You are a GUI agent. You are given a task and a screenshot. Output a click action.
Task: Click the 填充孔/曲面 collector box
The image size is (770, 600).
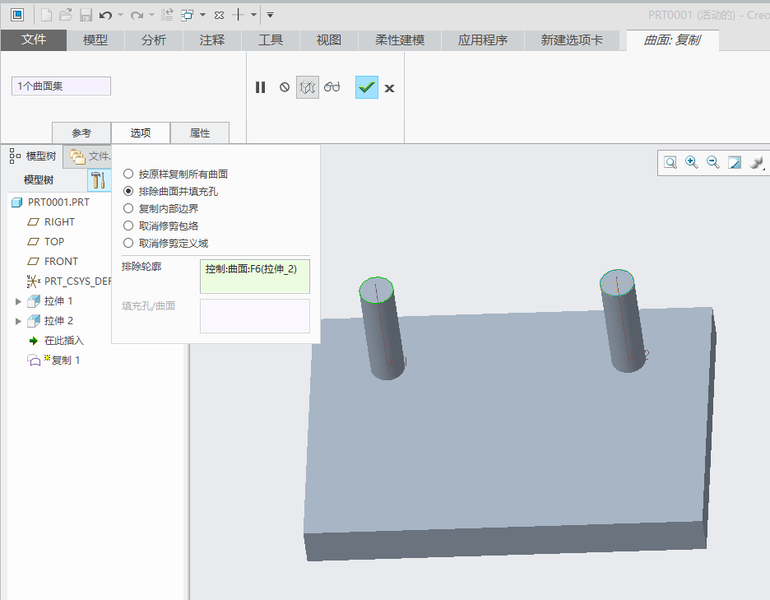[x=255, y=316]
